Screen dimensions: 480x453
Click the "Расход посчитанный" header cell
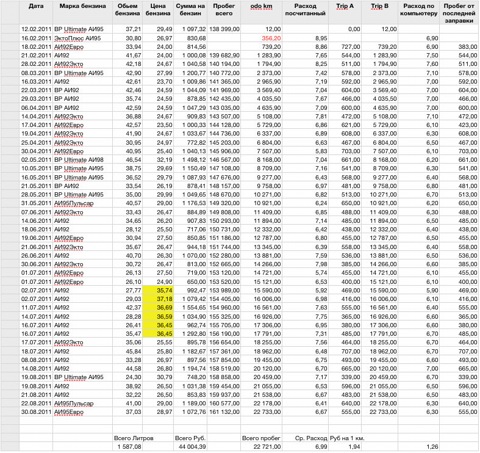pos(305,12)
